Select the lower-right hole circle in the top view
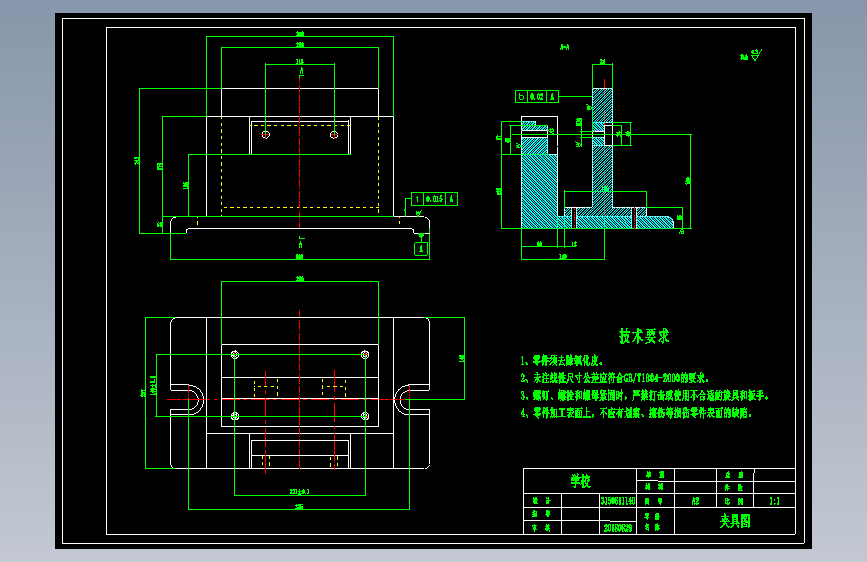 [365, 416]
